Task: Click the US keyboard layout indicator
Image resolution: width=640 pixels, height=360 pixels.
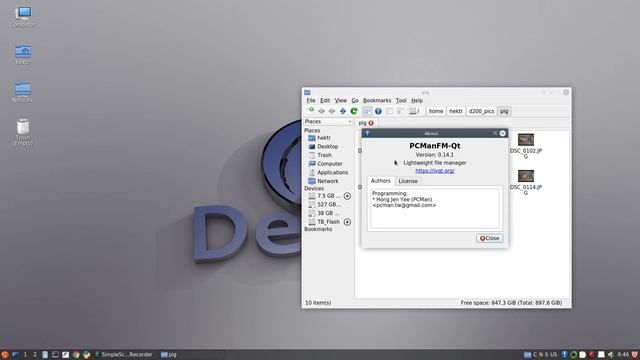Action: point(553,355)
